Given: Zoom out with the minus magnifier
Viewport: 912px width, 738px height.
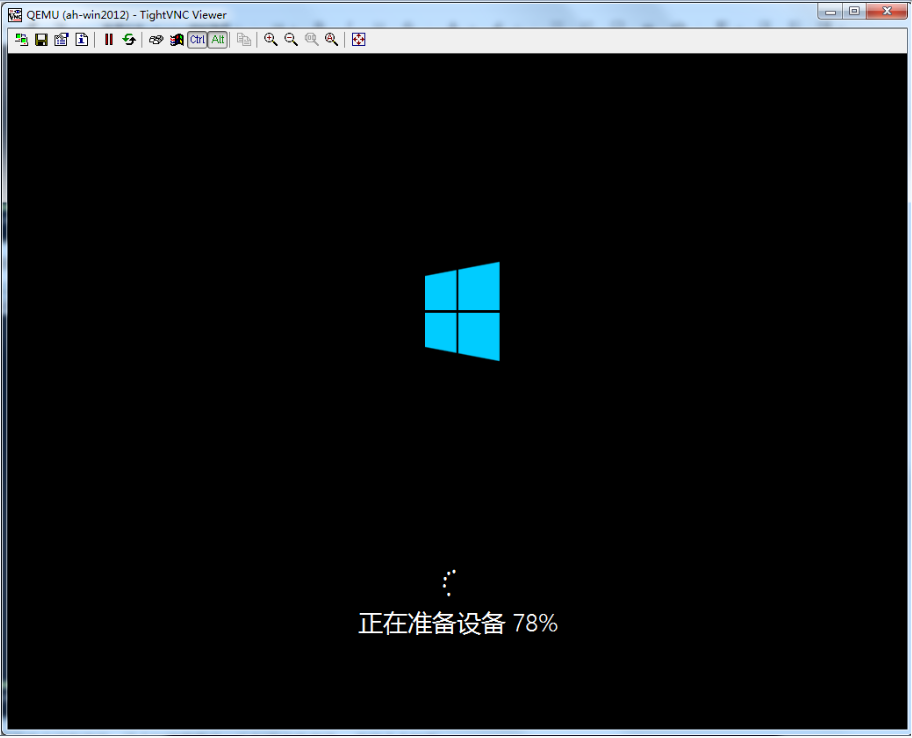Looking at the screenshot, I should (x=291, y=40).
